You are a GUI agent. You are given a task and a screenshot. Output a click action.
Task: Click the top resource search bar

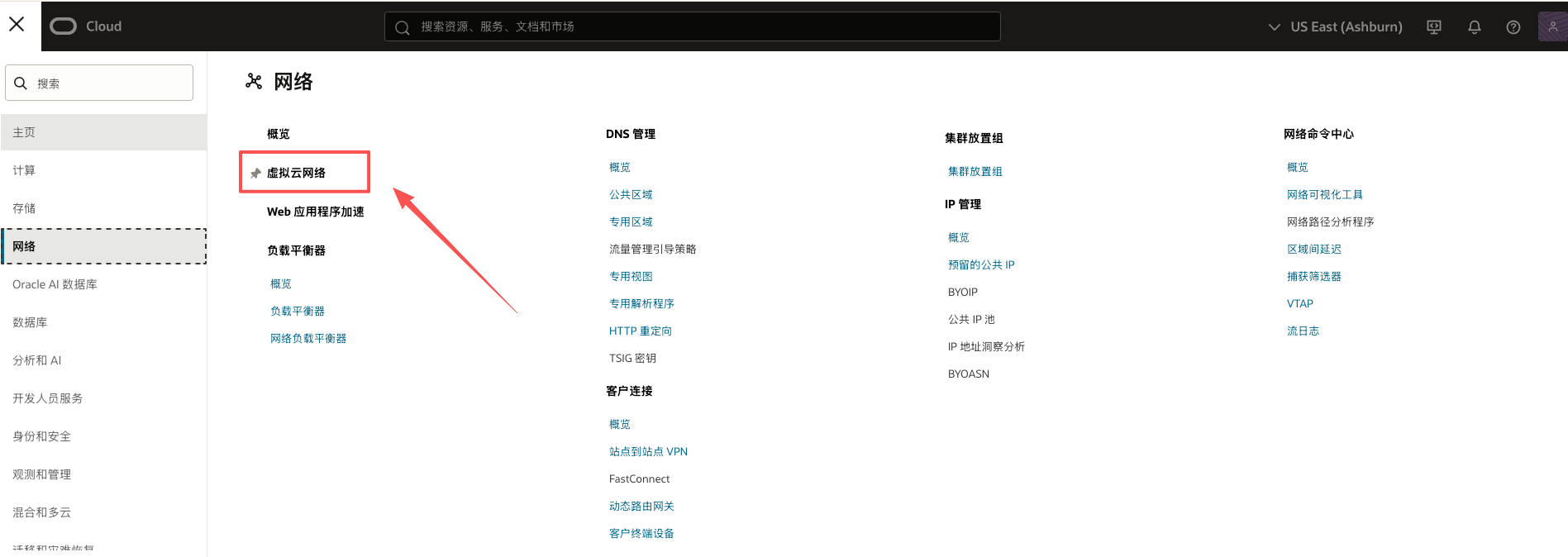(x=692, y=26)
